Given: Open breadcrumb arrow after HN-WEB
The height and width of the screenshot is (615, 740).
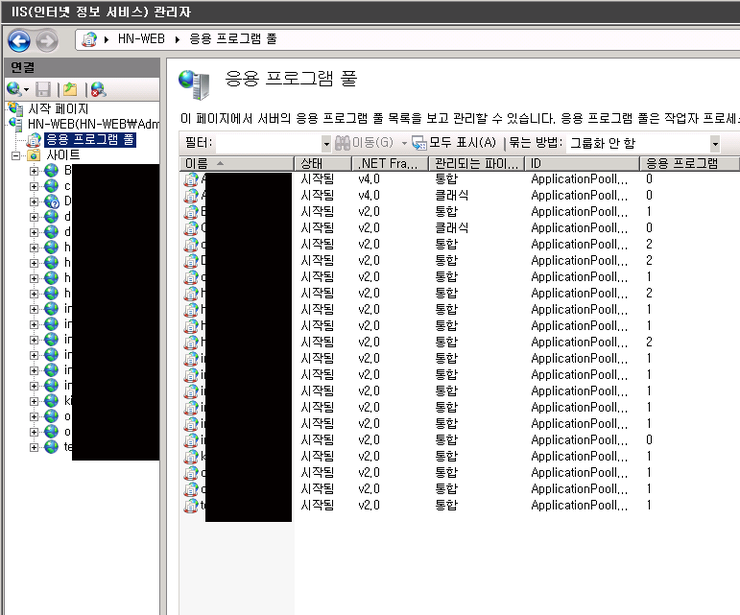Looking at the screenshot, I should (177, 40).
